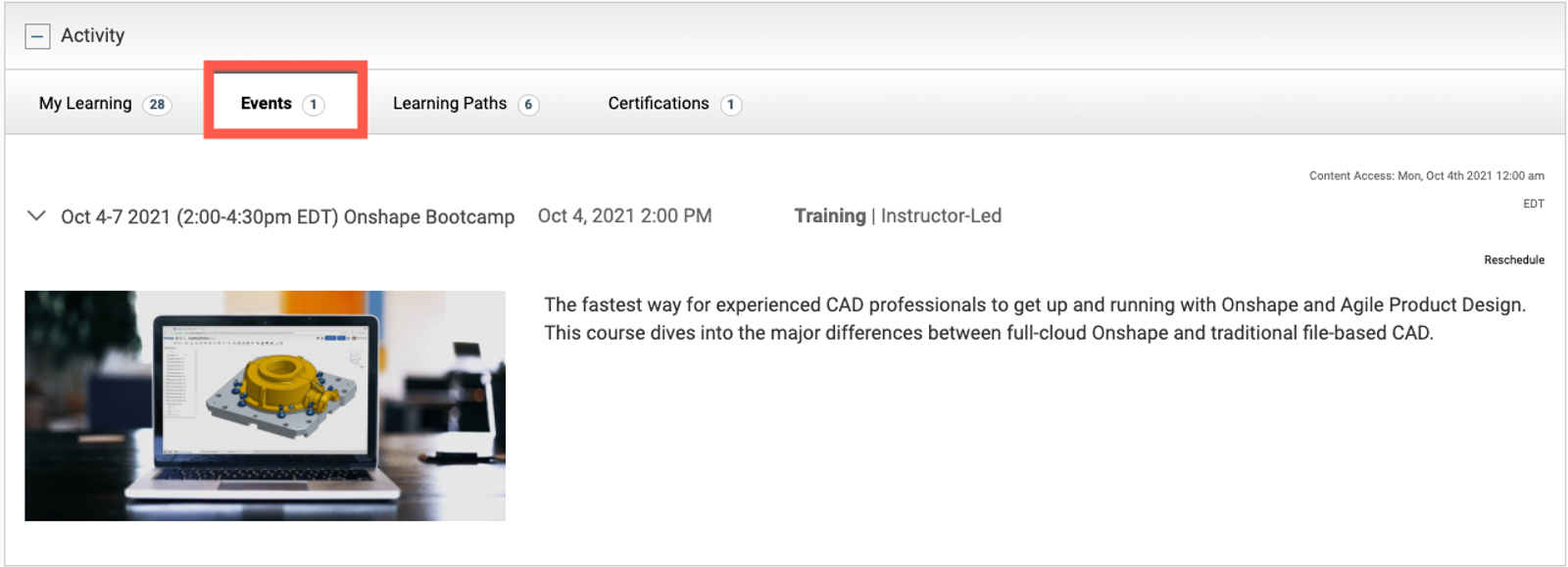Open the Oct 4-7 Onshape Bootcamp event title

click(x=287, y=217)
